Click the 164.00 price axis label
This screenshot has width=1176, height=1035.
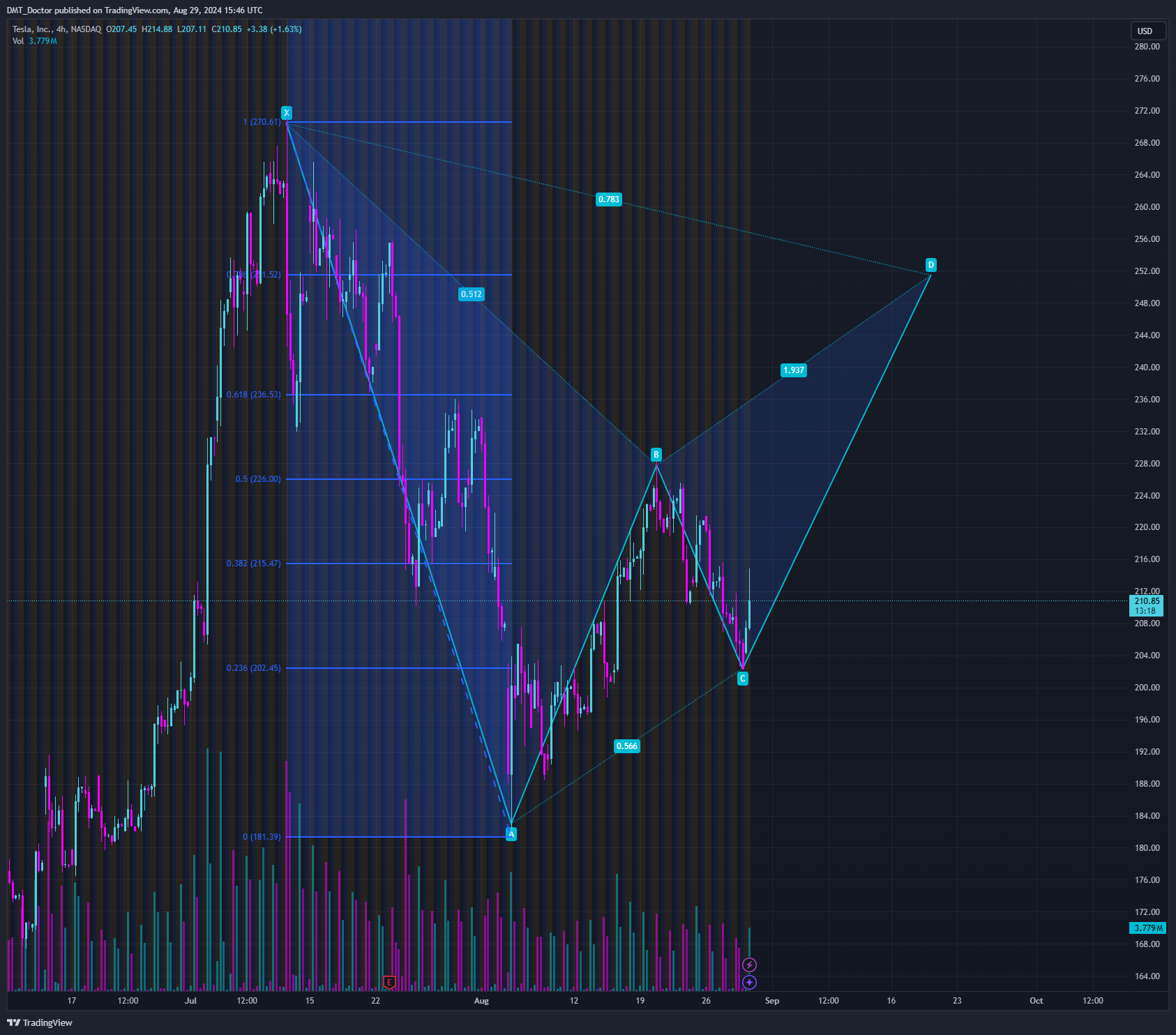1147,976
